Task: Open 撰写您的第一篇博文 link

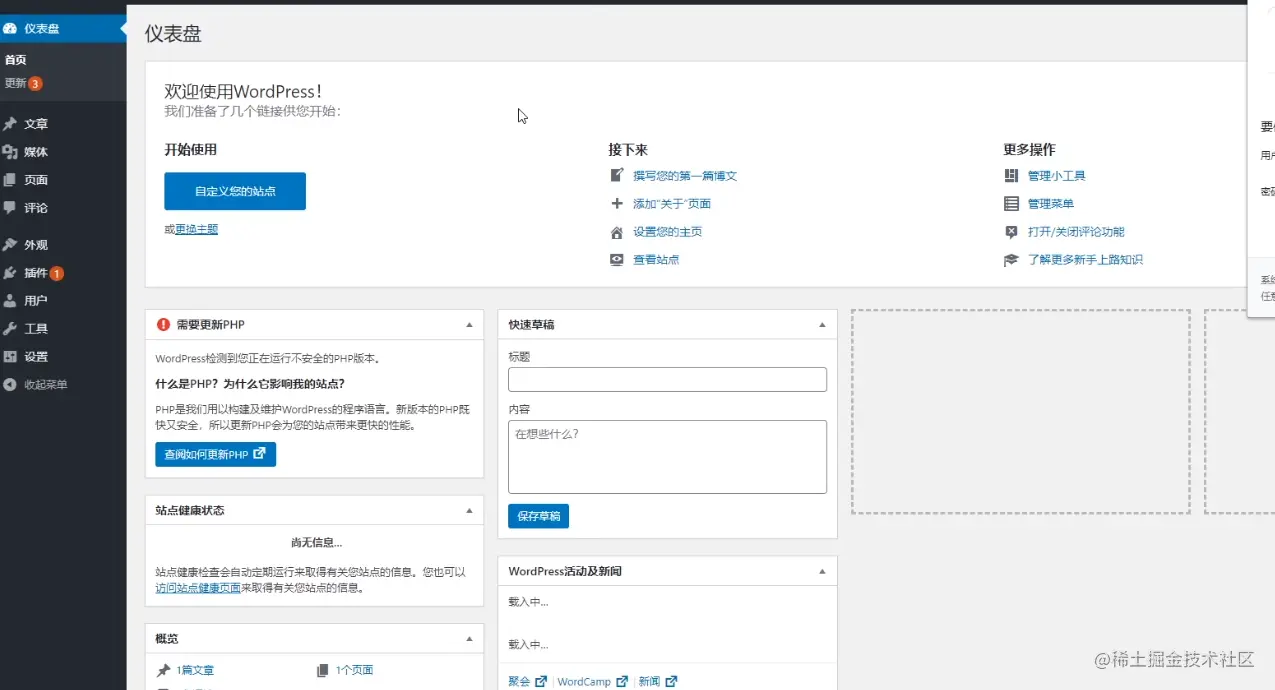Action: tap(685, 176)
